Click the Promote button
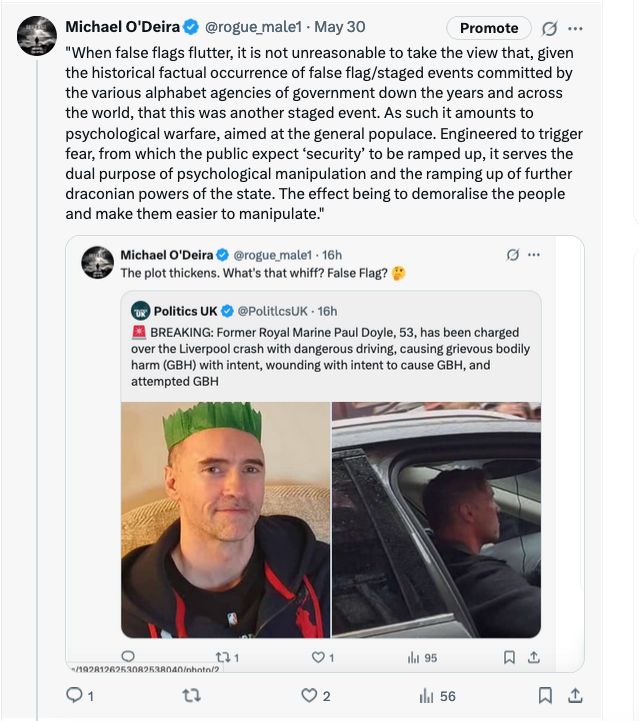Image resolution: width=639 pixels, height=721 pixels. click(489, 28)
